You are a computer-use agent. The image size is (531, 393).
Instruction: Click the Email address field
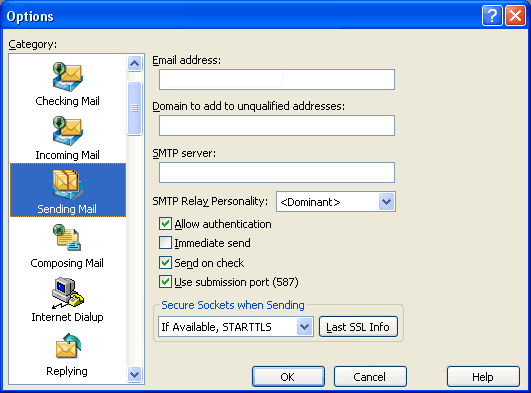coord(277,80)
